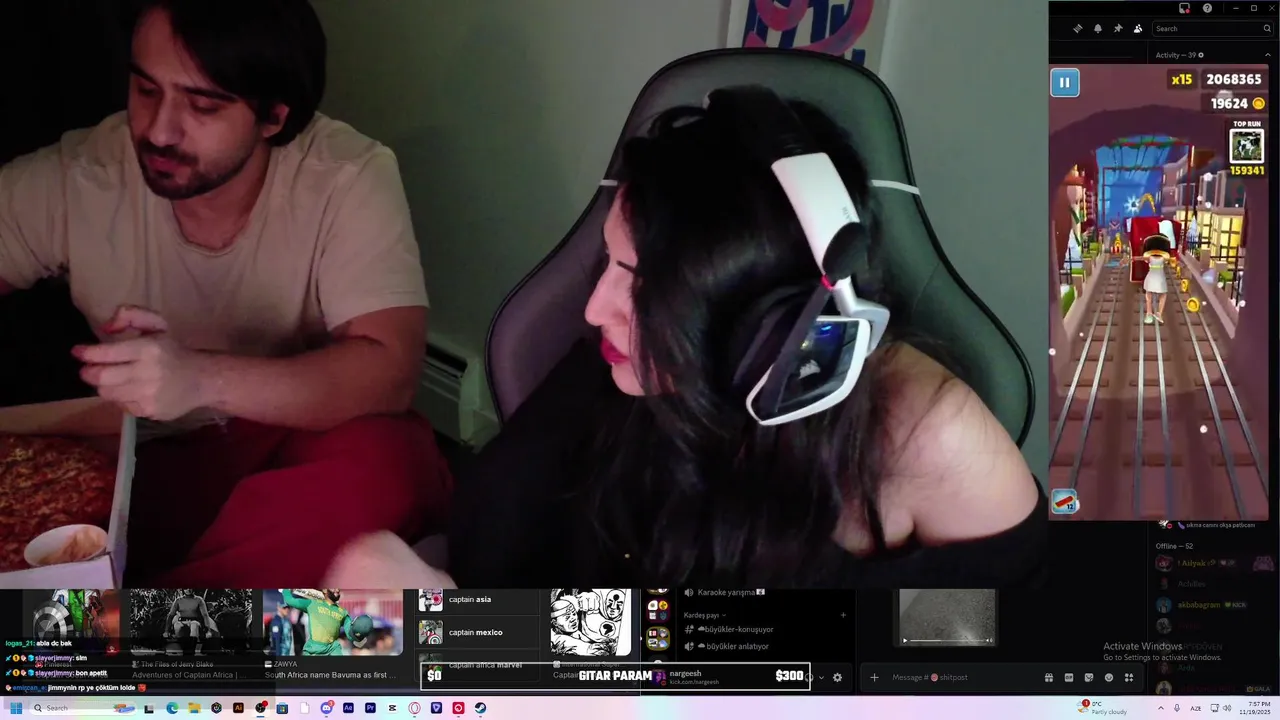Open Adobe Premiere Pro from taskbar
This screenshot has width=1280, height=720.
tap(370, 708)
